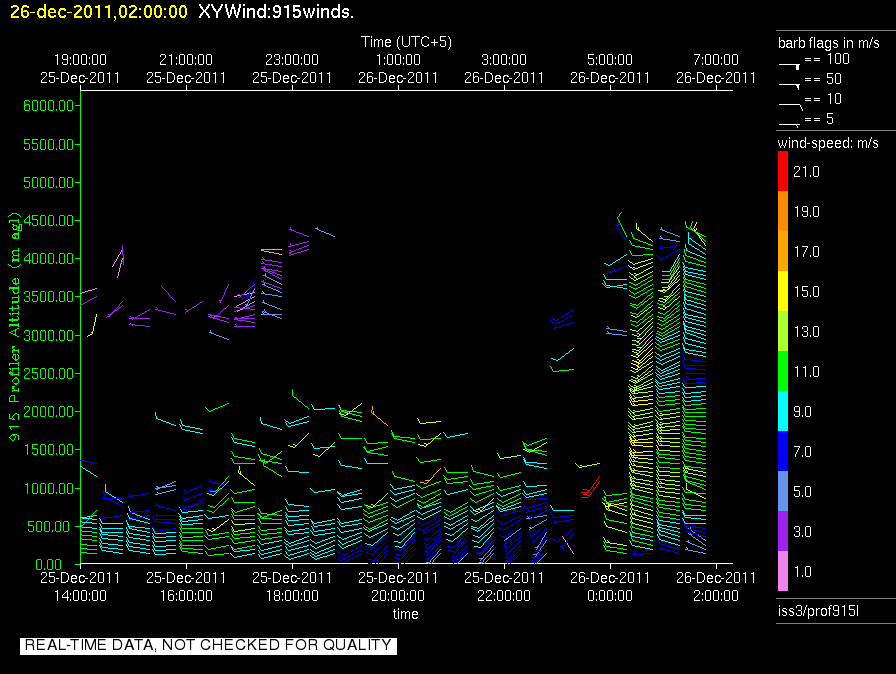Click the 3500.00 altitude tick label
The width and height of the screenshot is (896, 674).
[x=49, y=297]
